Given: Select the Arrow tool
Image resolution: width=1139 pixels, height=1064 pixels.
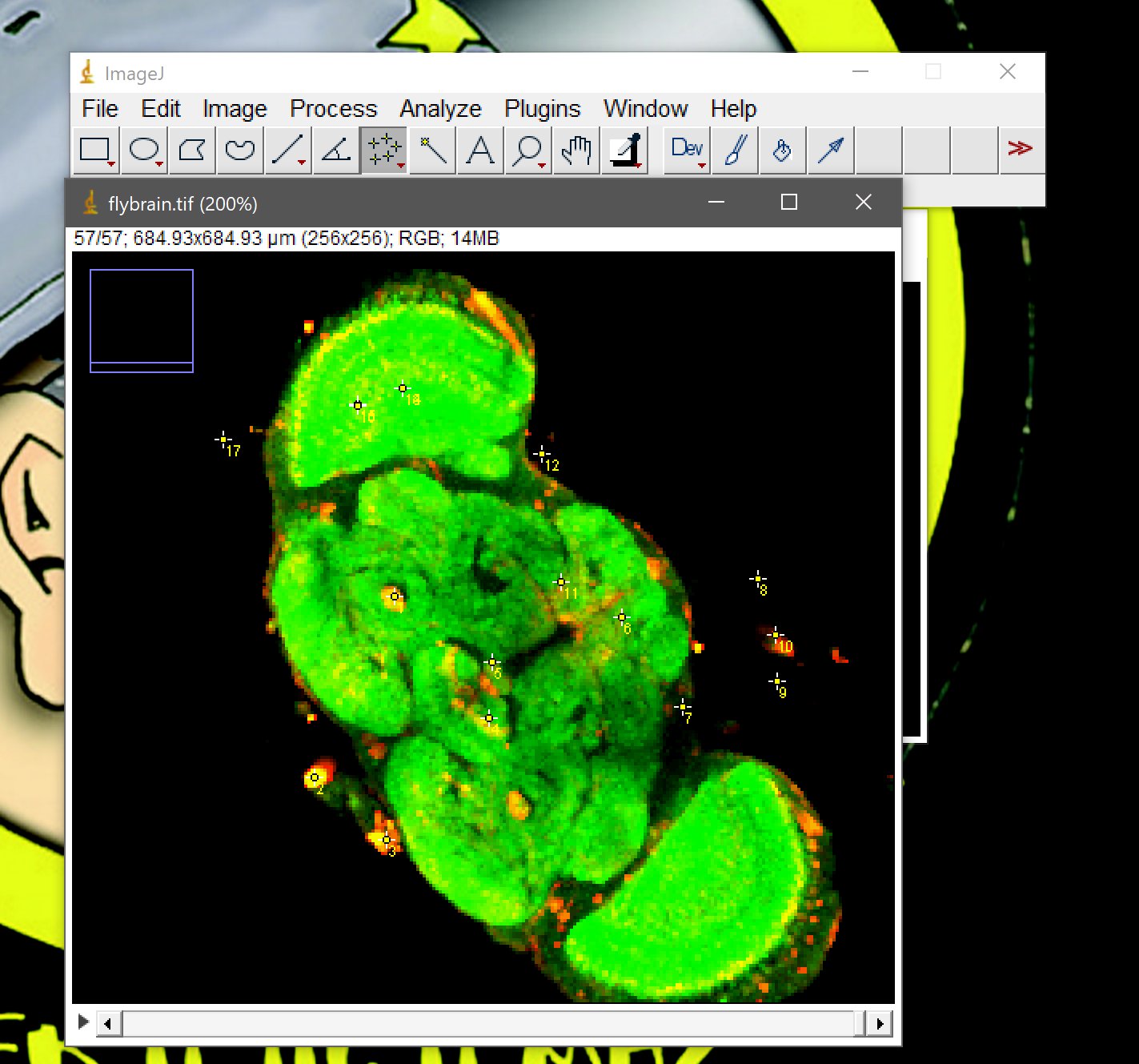Looking at the screenshot, I should click(x=831, y=150).
